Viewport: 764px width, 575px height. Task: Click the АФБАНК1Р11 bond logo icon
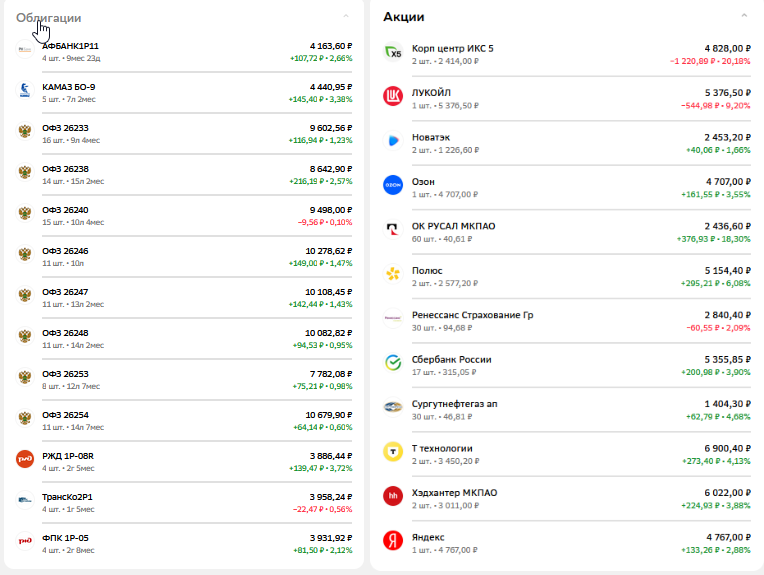[x=25, y=49]
